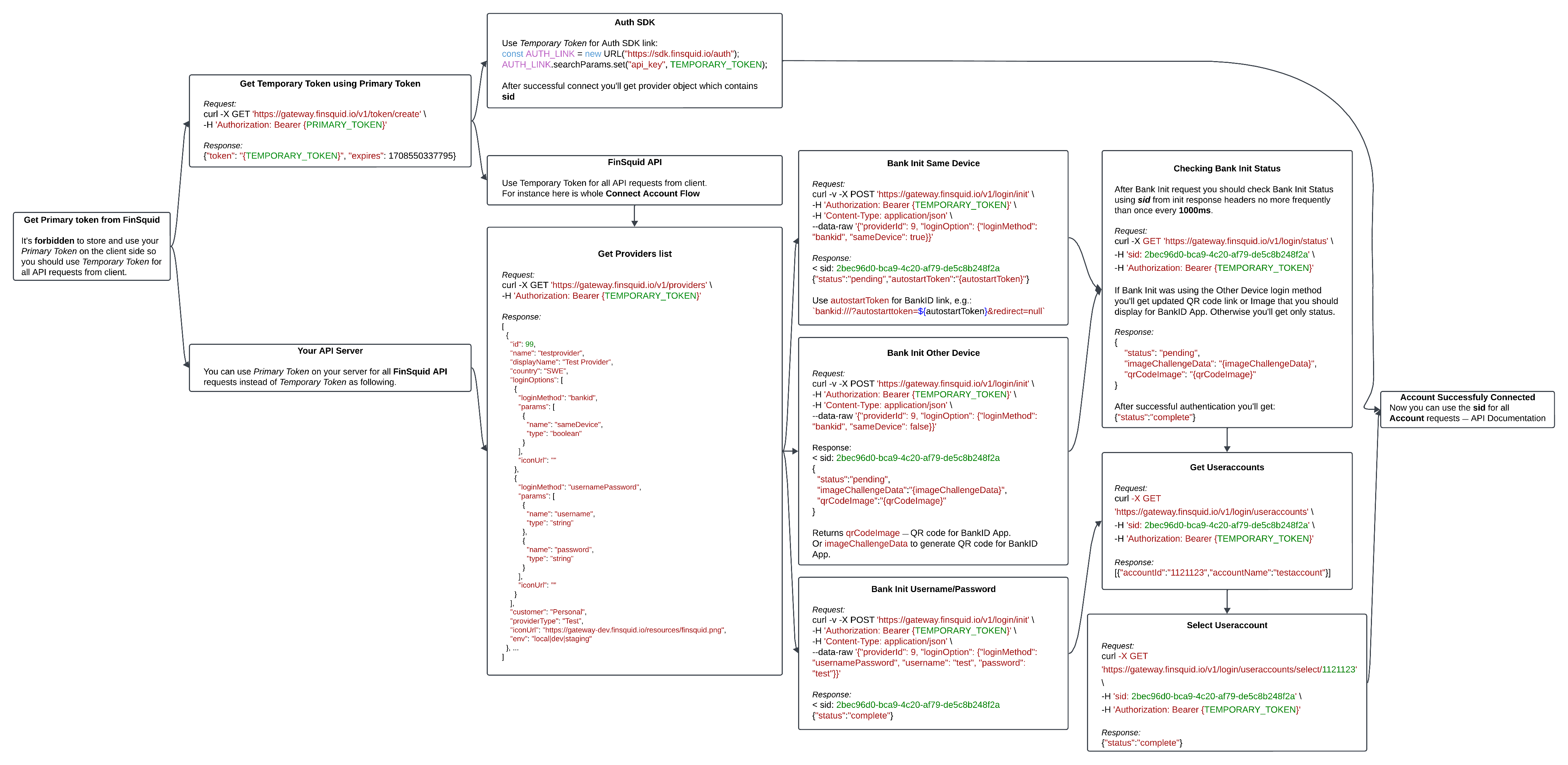Screen dimensions: 1568x765
Task: Click the Bank Init Other Device node
Action: point(933,353)
